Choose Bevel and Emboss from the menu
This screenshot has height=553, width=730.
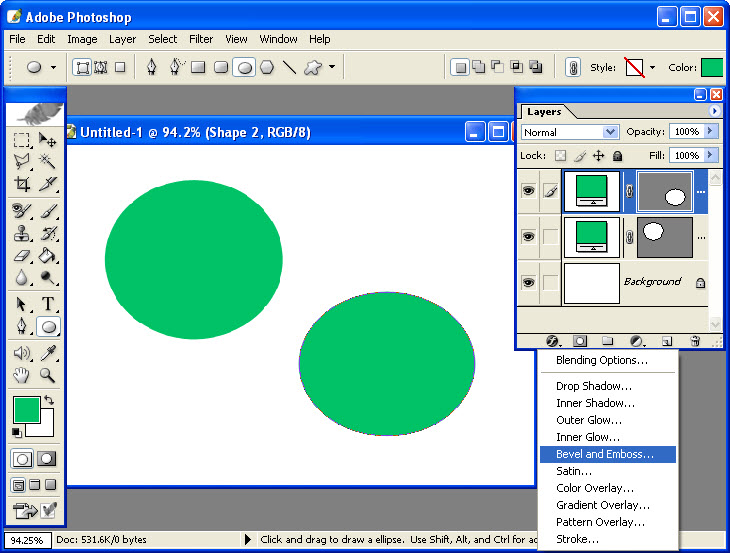click(x=605, y=454)
